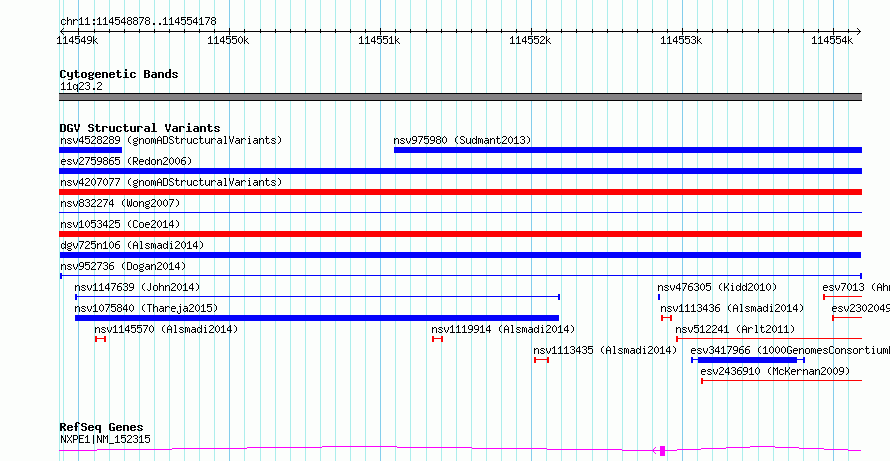Click the thick blue nsv1075840 Thareja2015 bar
Image resolution: width=890 pixels, height=461 pixels.
tap(317, 318)
